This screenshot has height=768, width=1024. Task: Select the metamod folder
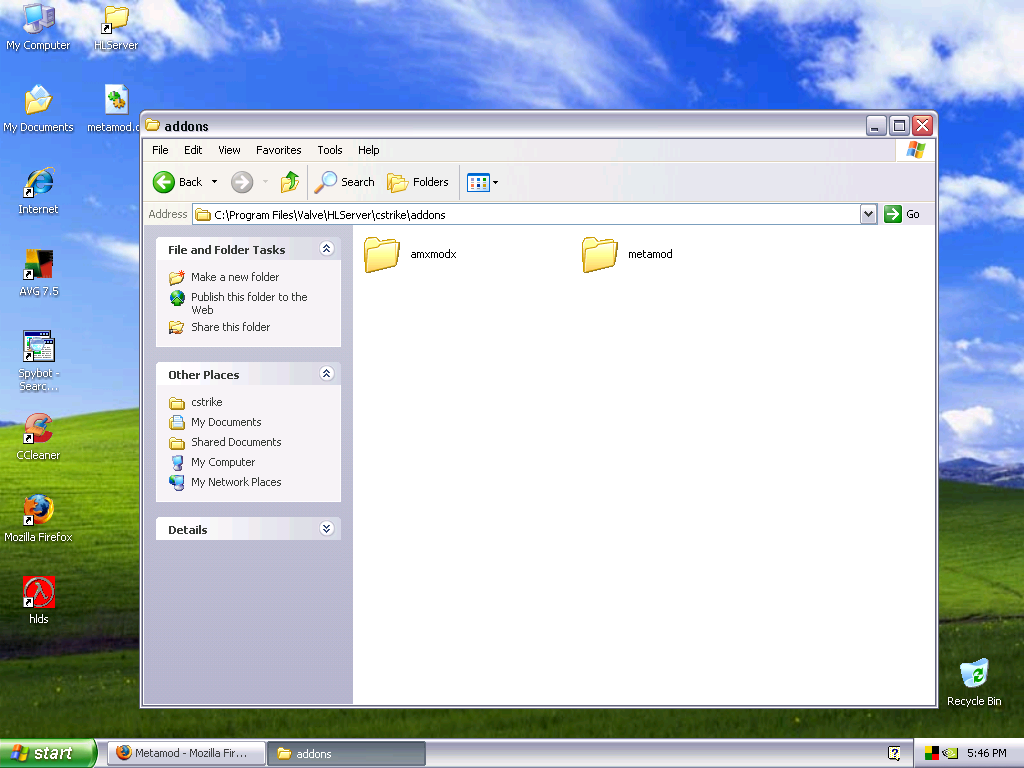(x=628, y=254)
